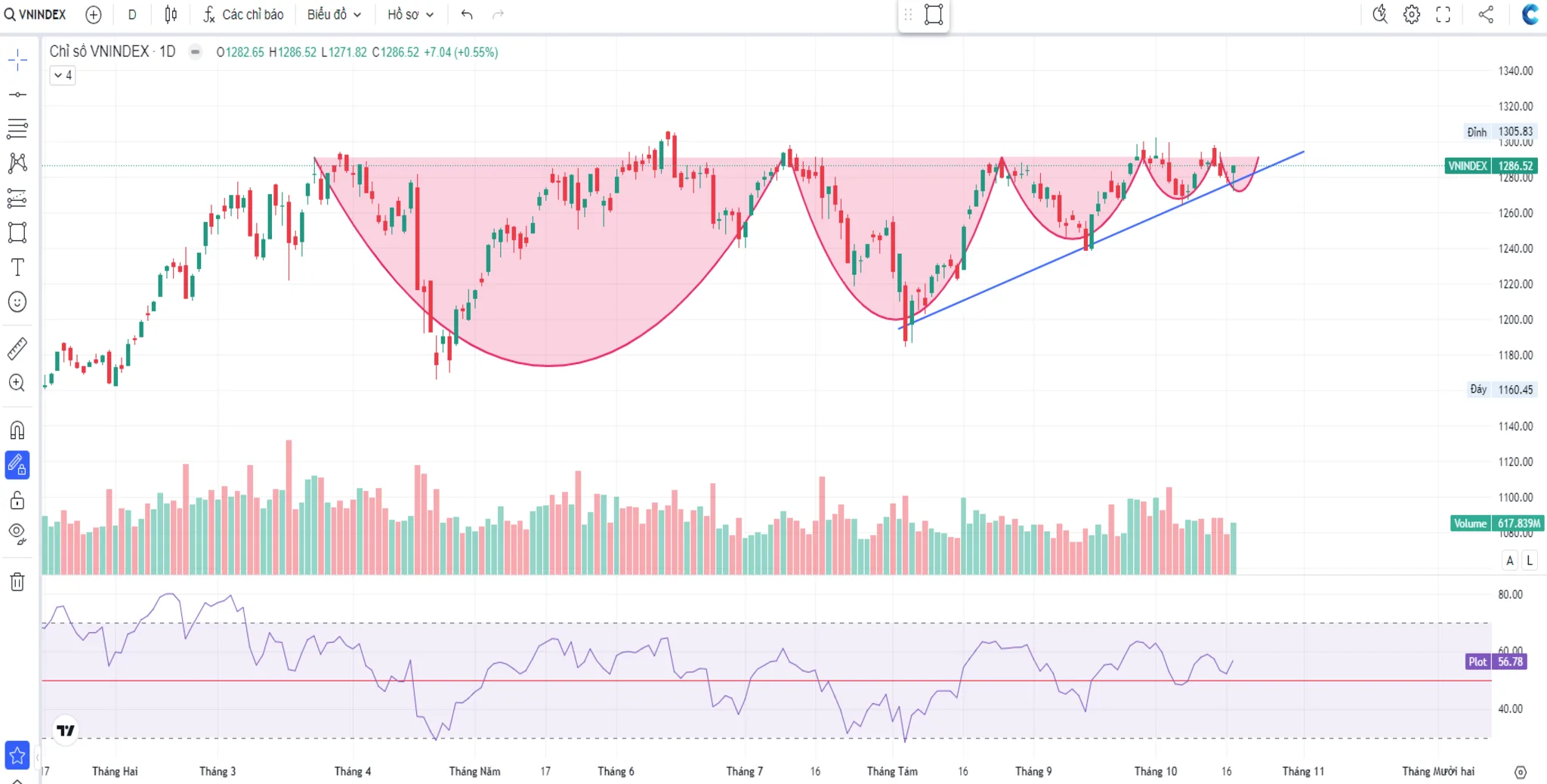Screen dimensions: 1547x784
Task: Open pattern drawing tools
Action: [x=17, y=163]
